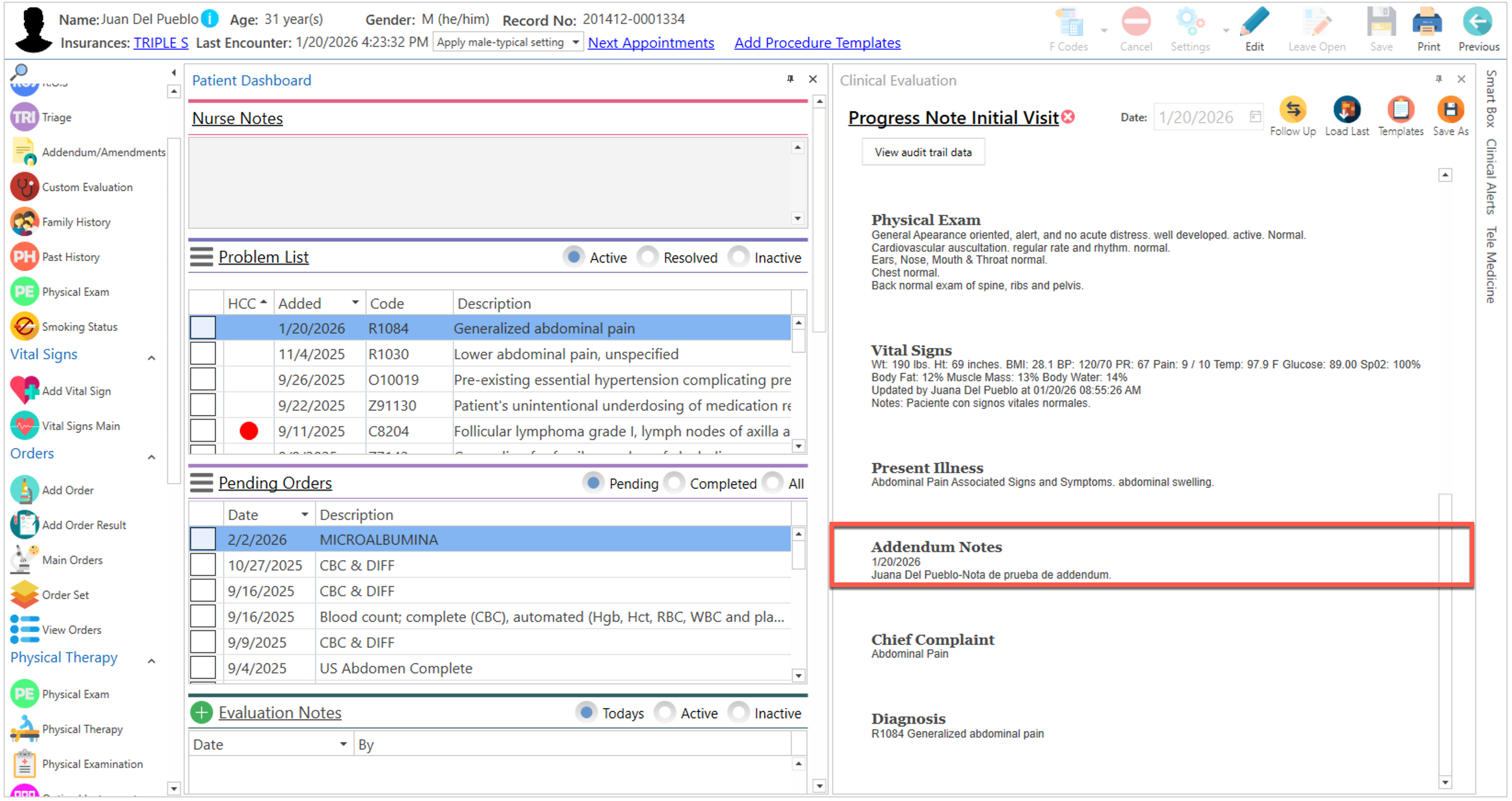1512x801 pixels.
Task: Open the Smoking Status sidebar item
Action: 79,327
